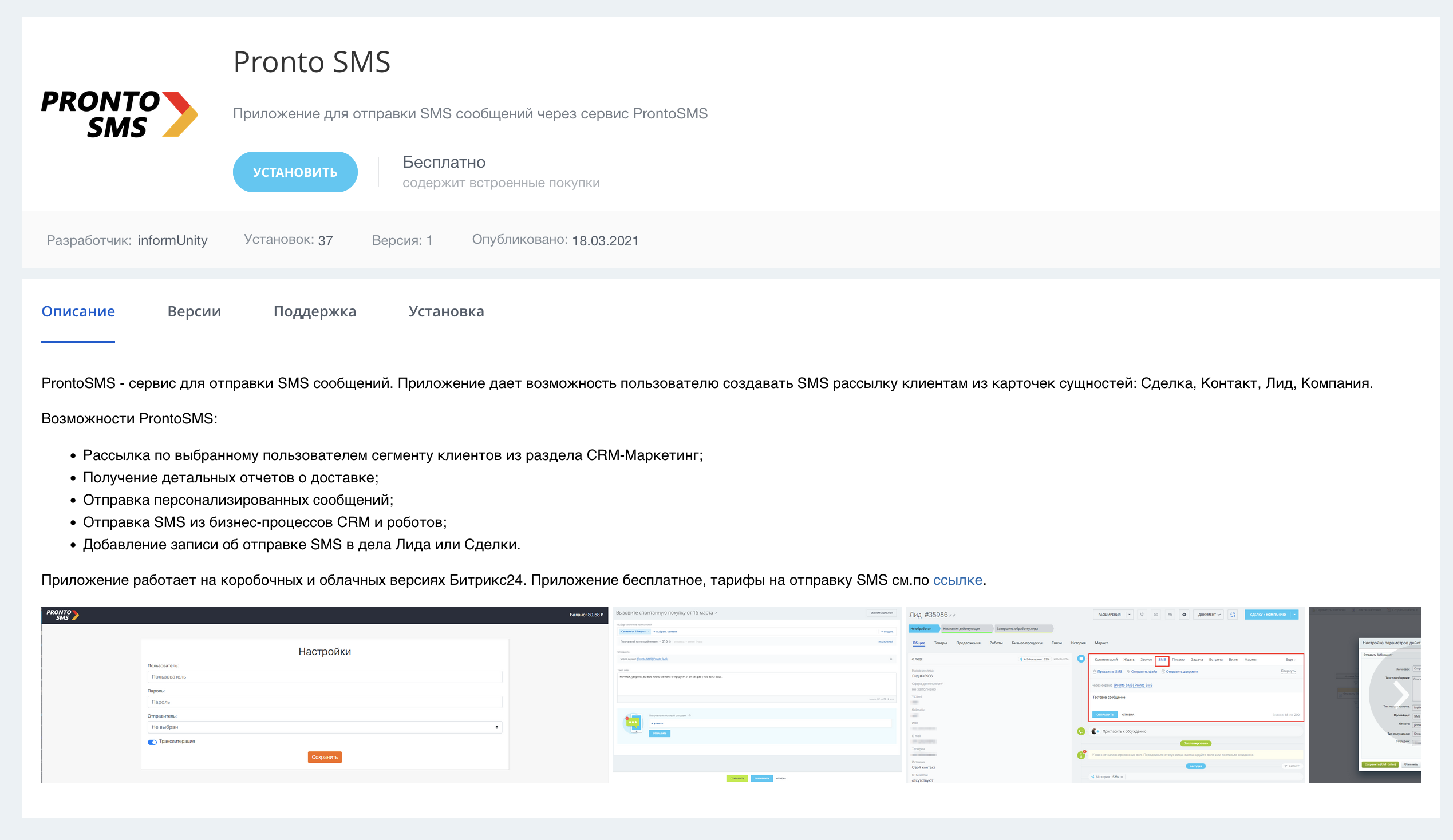This screenshot has width=1453, height=840.
Task: Click the bullet about бизнес-процессов CRM и роботов
Action: pyautogui.click(x=264, y=522)
